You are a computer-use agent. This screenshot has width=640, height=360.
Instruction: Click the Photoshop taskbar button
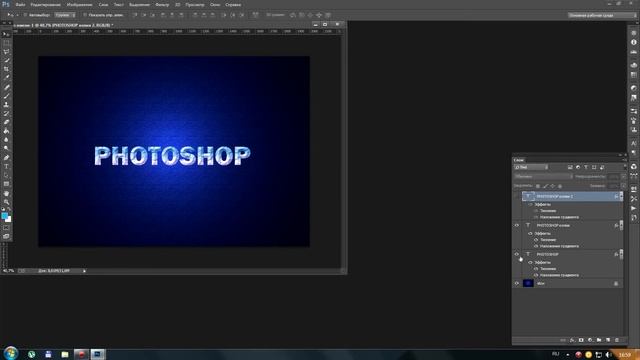98,354
